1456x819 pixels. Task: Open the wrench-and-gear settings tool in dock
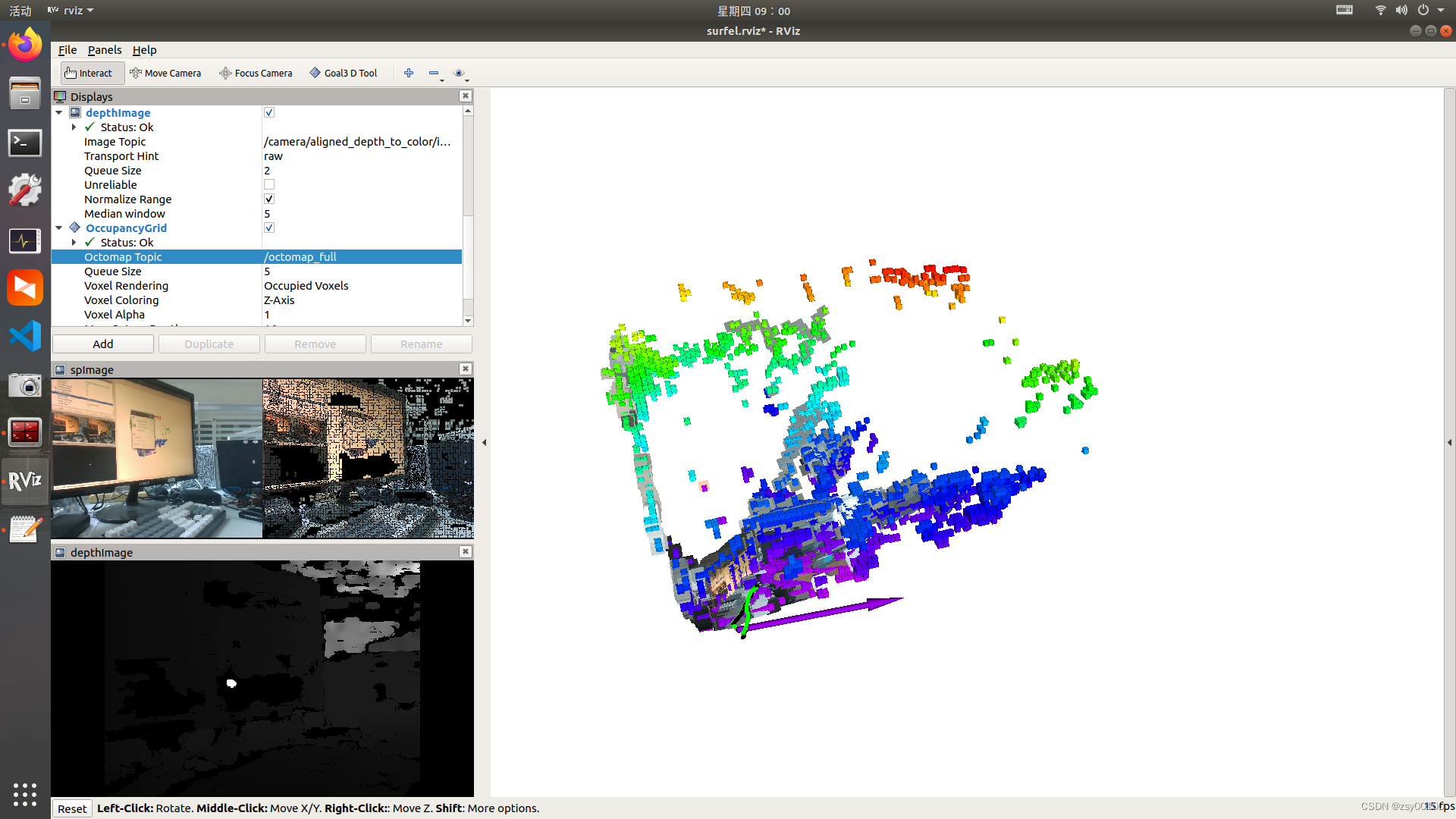(25, 190)
